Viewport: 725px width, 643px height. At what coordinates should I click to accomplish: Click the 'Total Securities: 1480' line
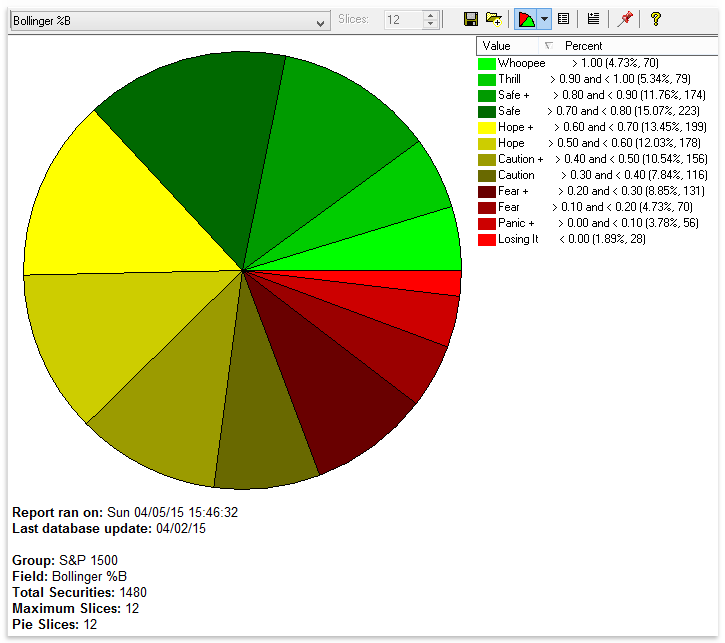point(79,592)
